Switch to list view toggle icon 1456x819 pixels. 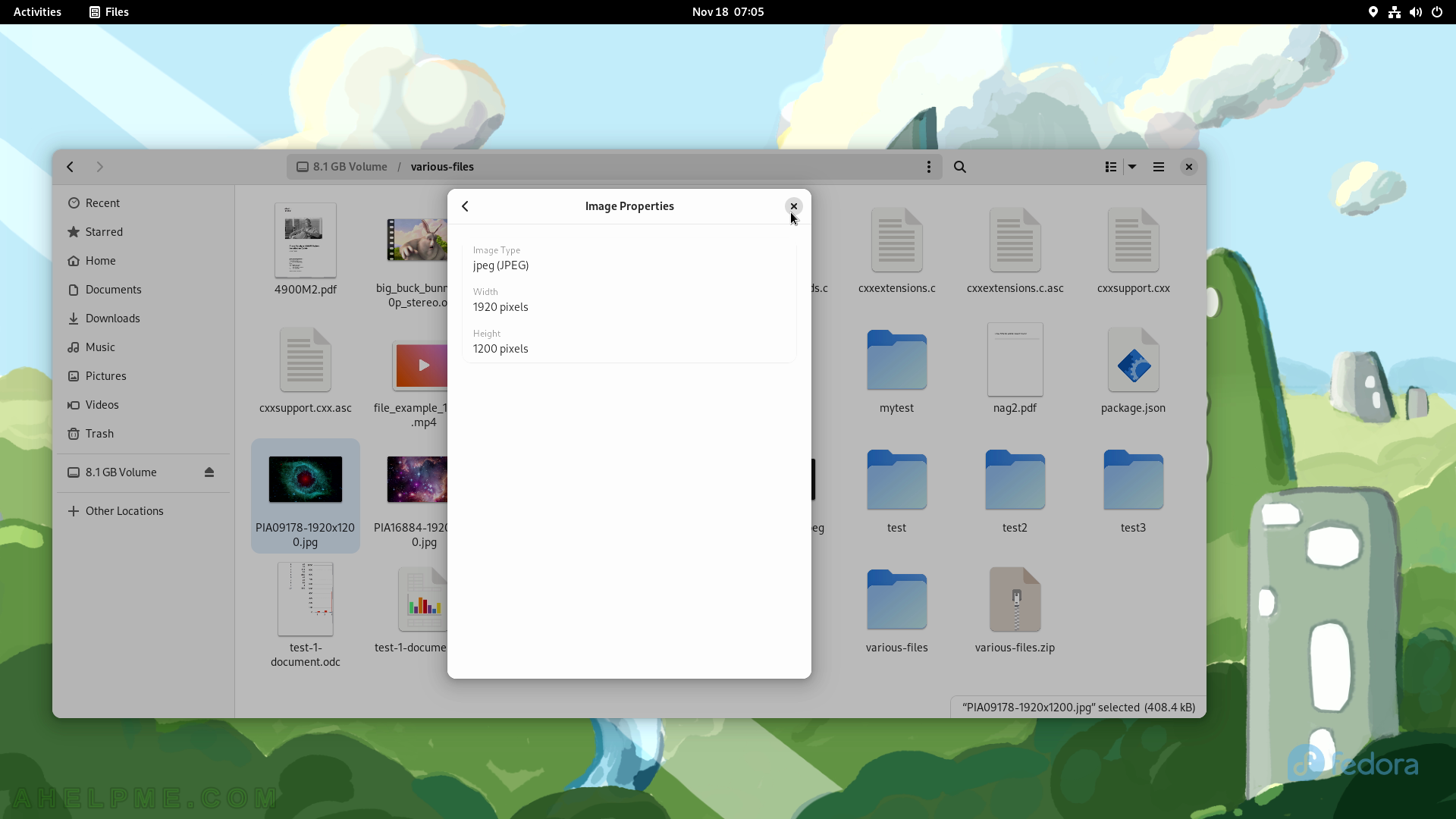coord(1111,167)
